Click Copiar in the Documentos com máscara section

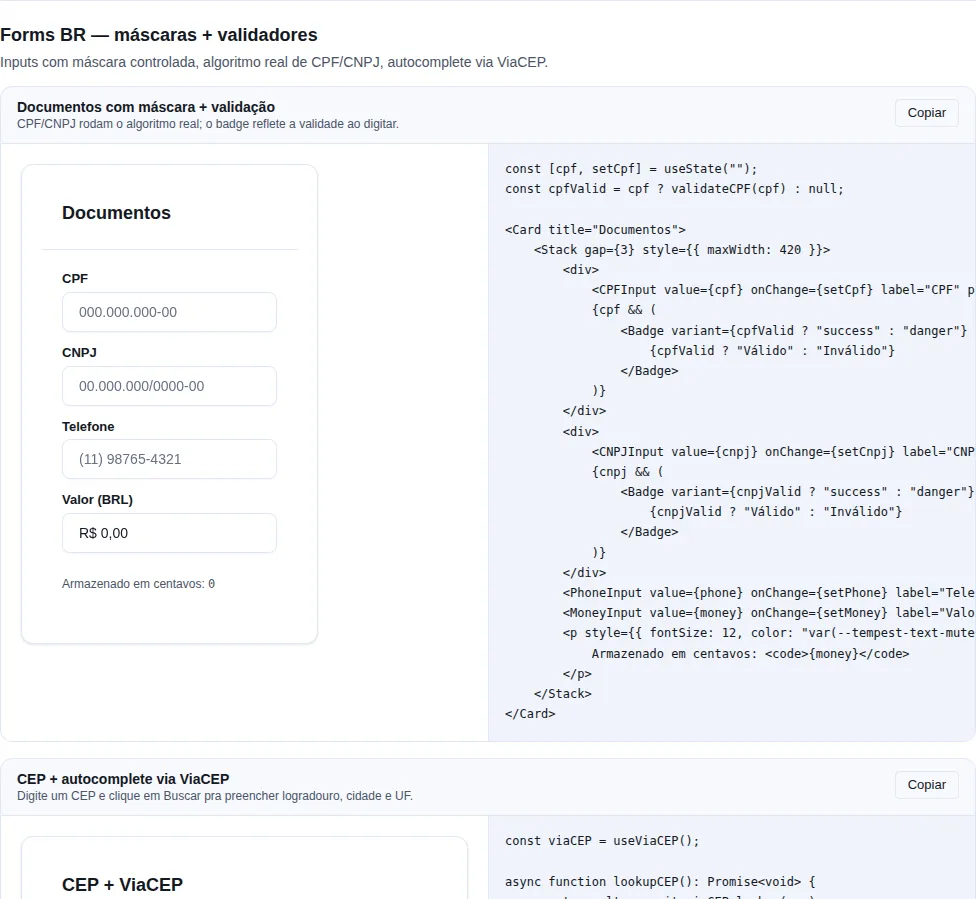click(x=926, y=113)
